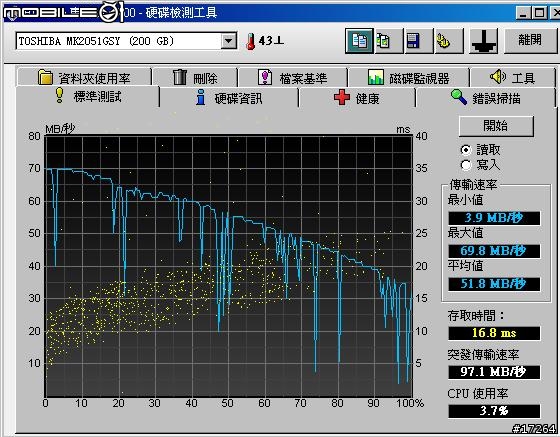Click the 69.8 MB/秒 maximum value
The height and width of the screenshot is (437, 560).
pyautogui.click(x=494, y=251)
